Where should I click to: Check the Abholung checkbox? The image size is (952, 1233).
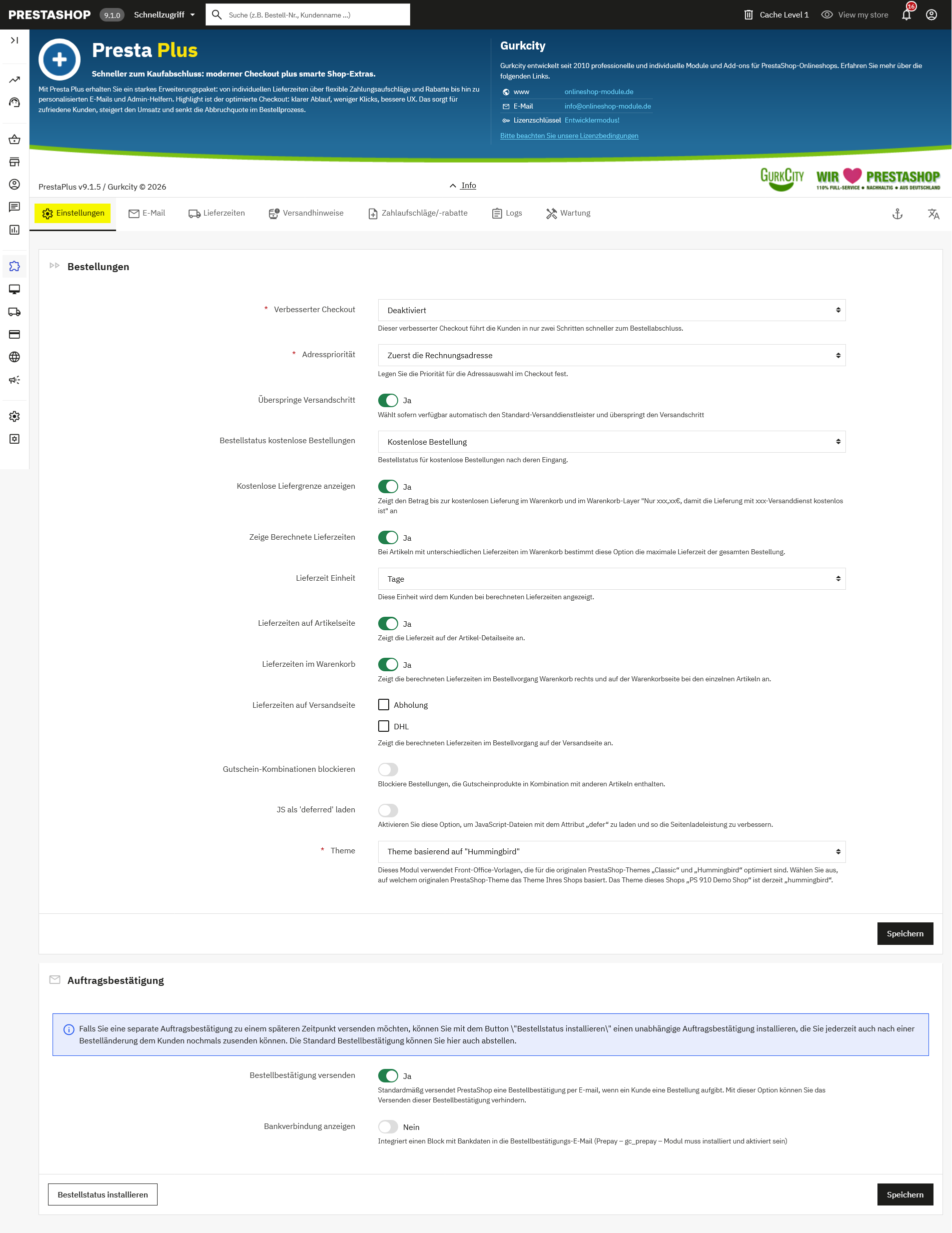pyautogui.click(x=384, y=705)
